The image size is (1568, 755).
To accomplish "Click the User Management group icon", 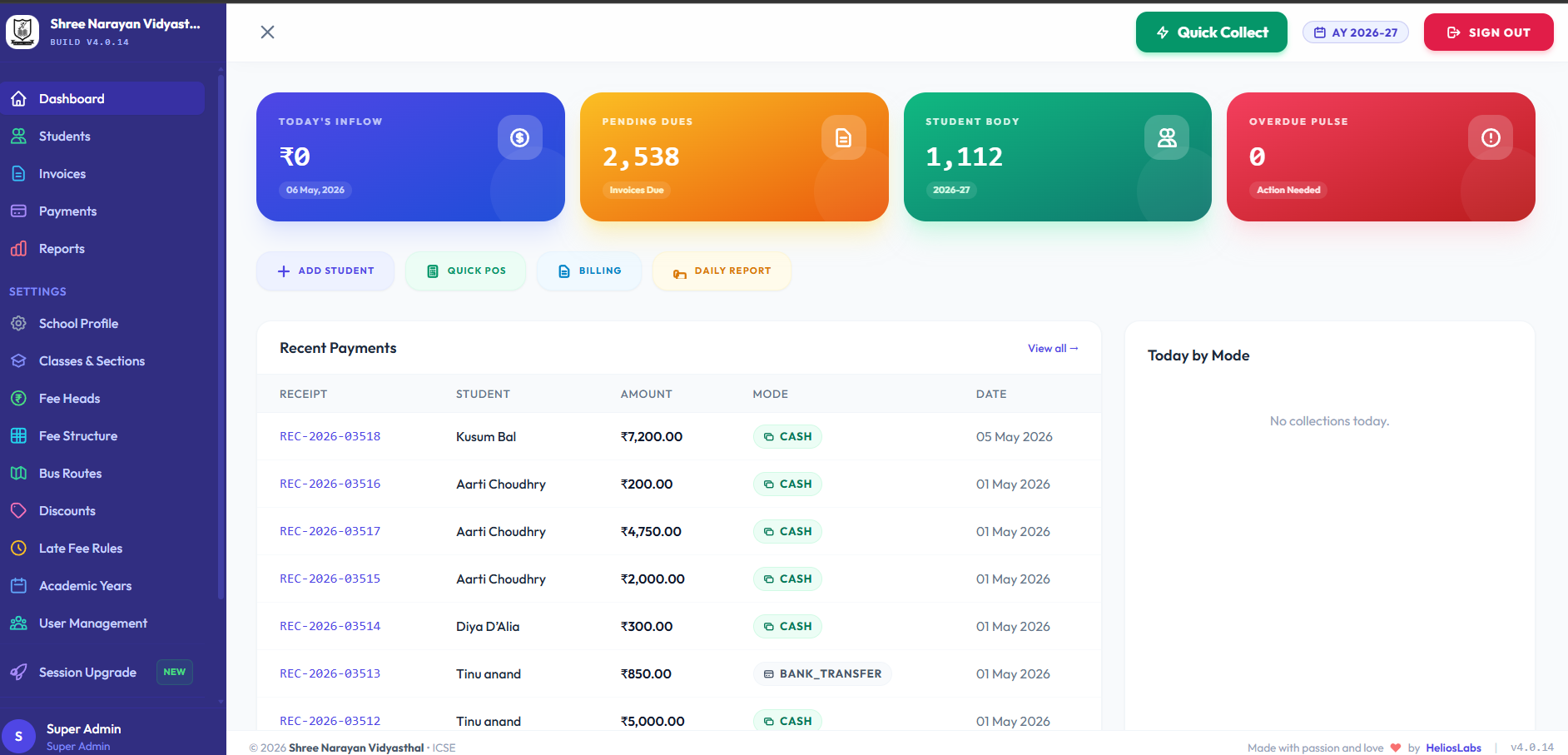I will (x=18, y=623).
